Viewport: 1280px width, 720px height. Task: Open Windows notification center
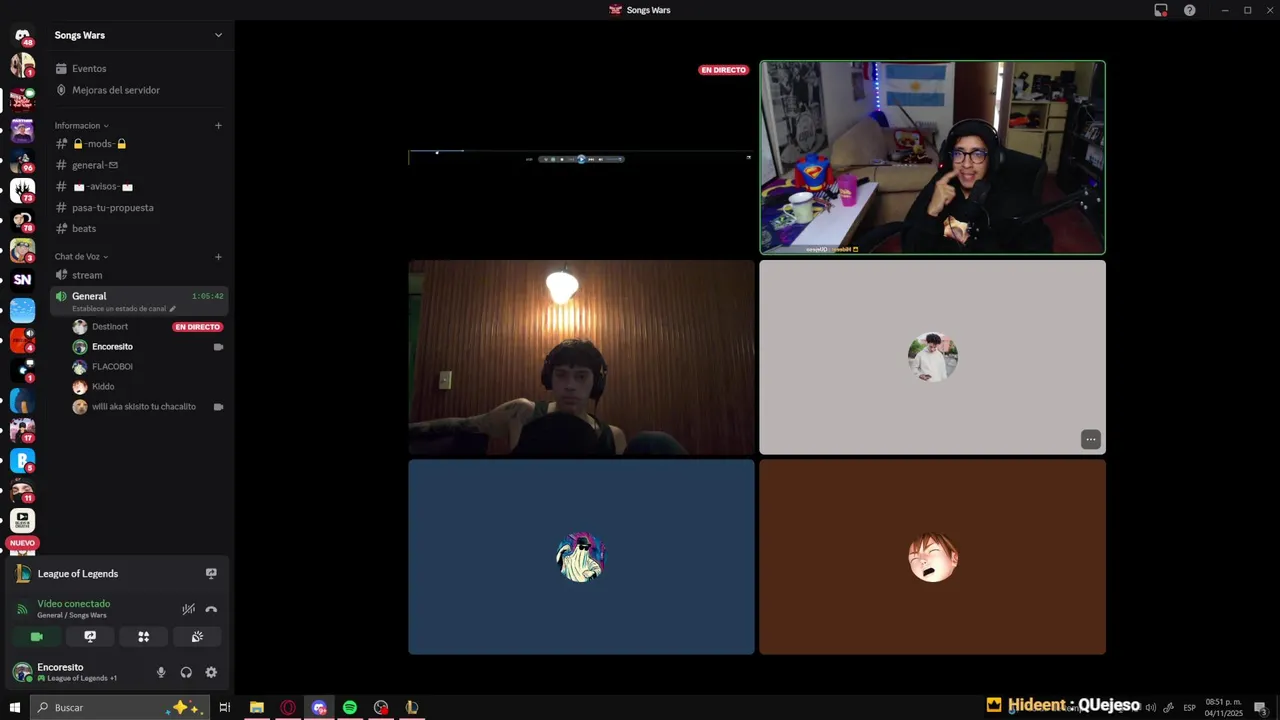[1261, 707]
